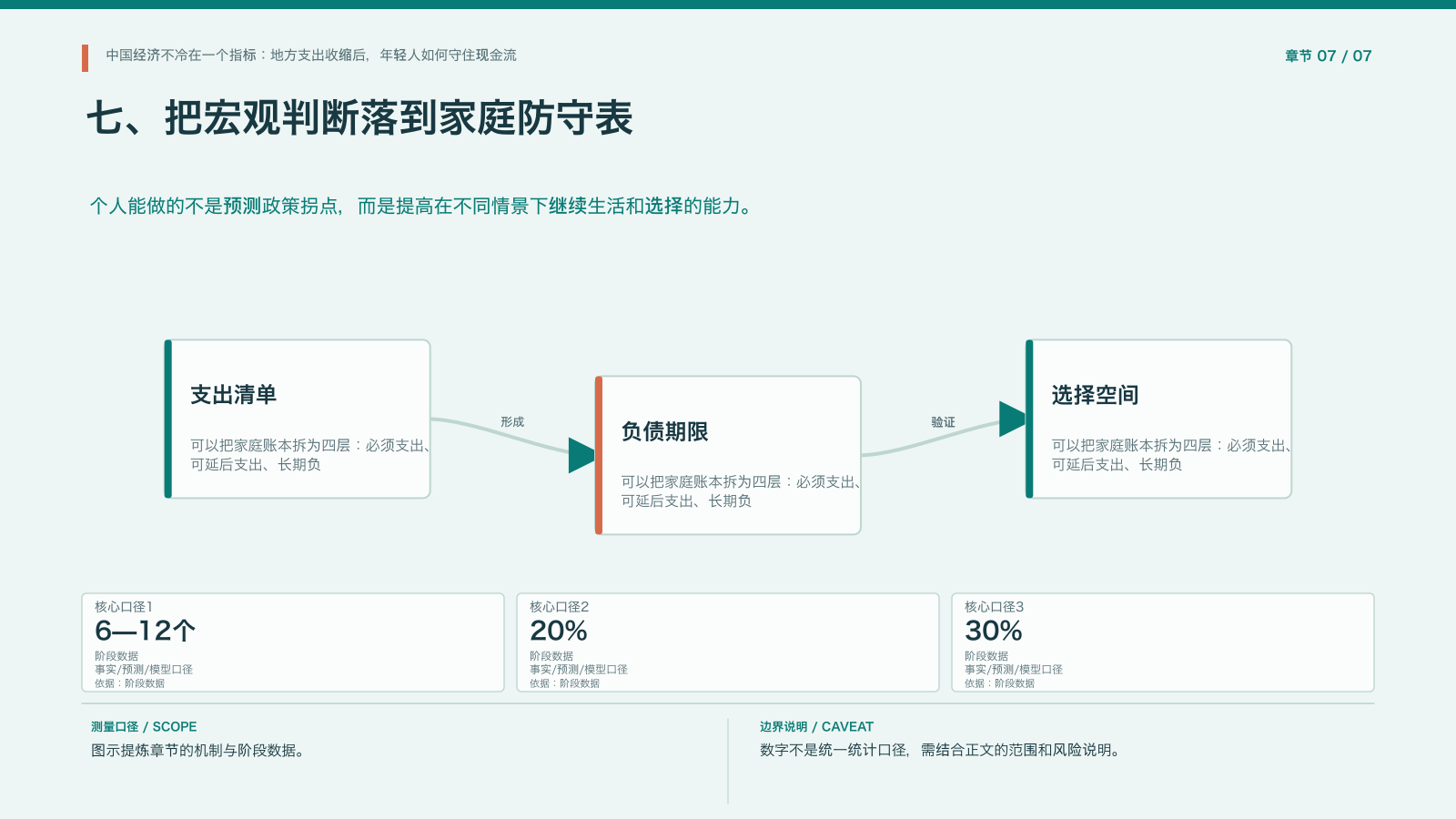Image resolution: width=1456 pixels, height=819 pixels.
Task: Click the value 30%
Action: click(994, 631)
